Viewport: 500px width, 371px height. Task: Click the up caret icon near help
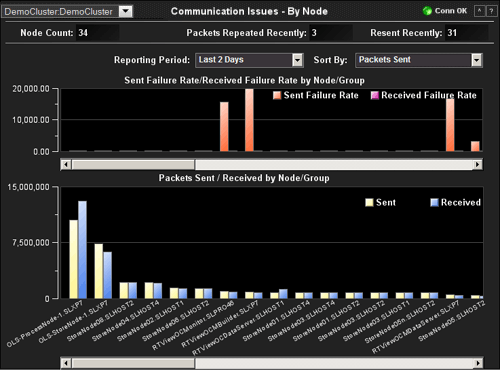click(x=479, y=11)
